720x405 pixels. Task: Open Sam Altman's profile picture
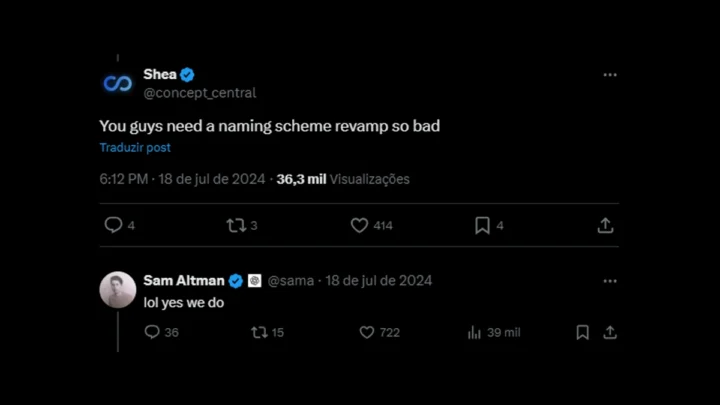coord(118,289)
